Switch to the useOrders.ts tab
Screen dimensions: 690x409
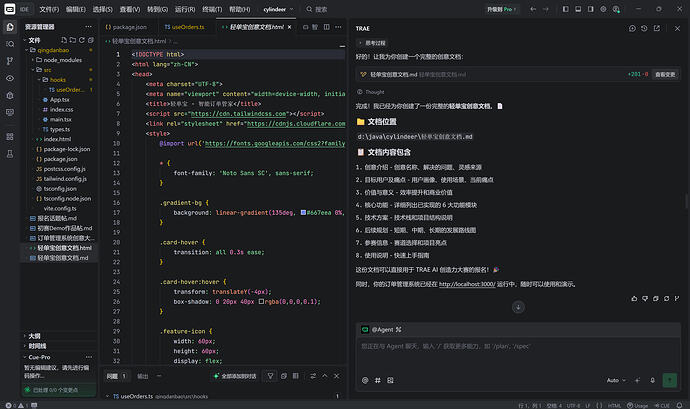184,27
